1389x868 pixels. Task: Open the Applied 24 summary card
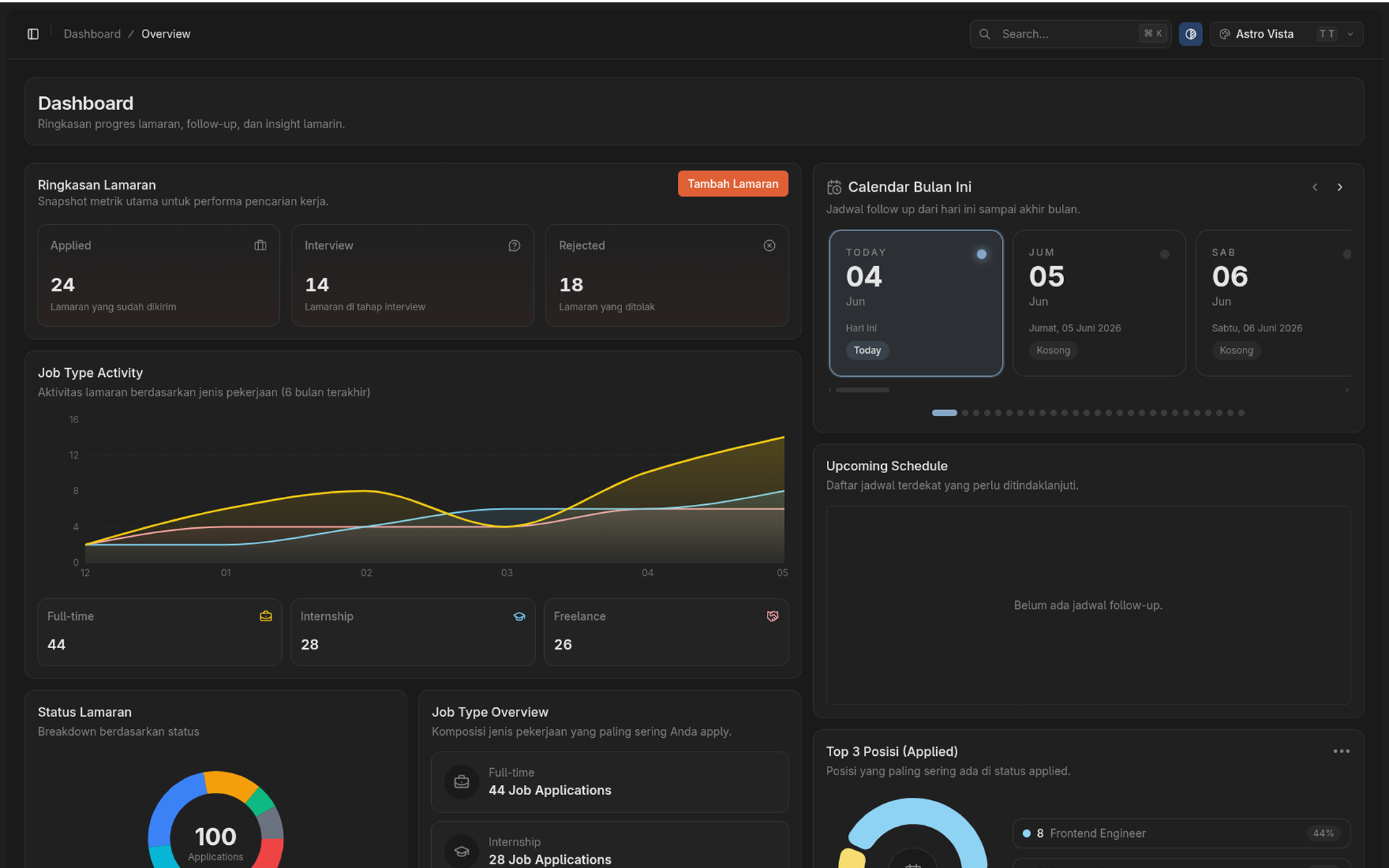158,276
